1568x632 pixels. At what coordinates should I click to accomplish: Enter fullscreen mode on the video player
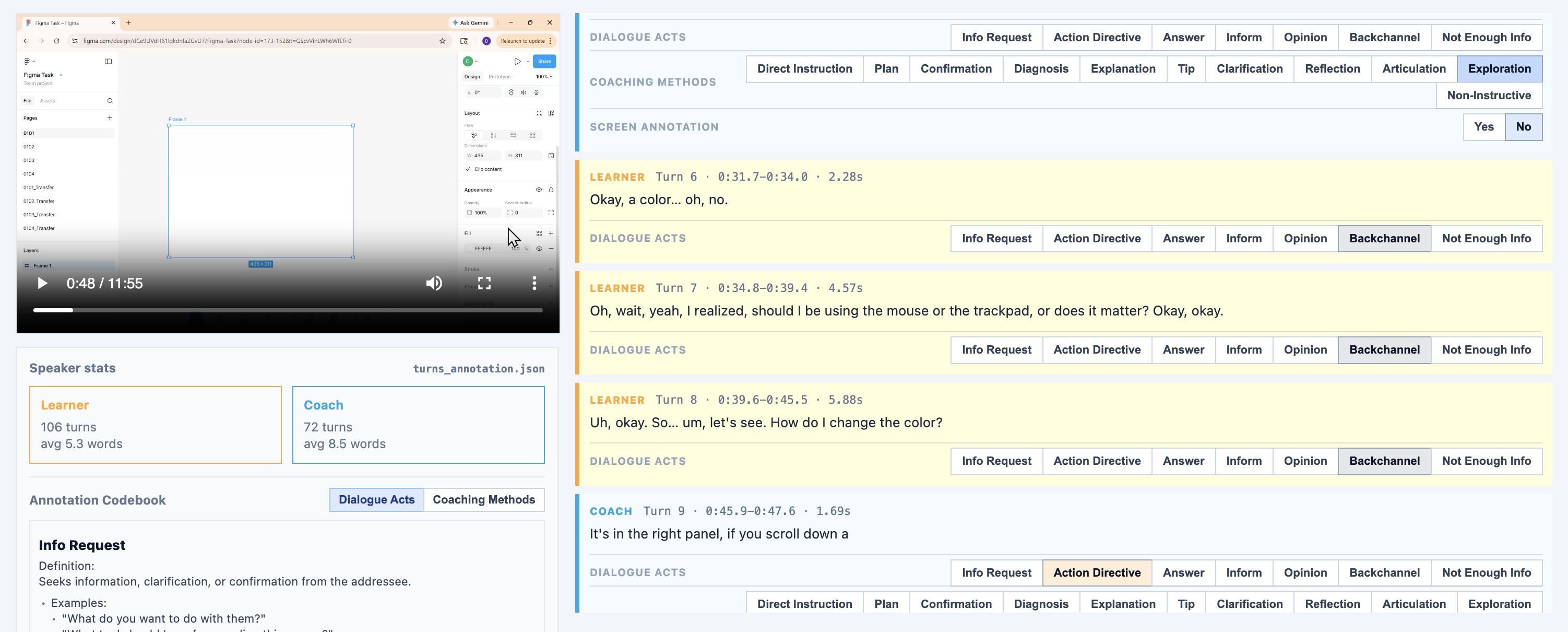pyautogui.click(x=484, y=283)
